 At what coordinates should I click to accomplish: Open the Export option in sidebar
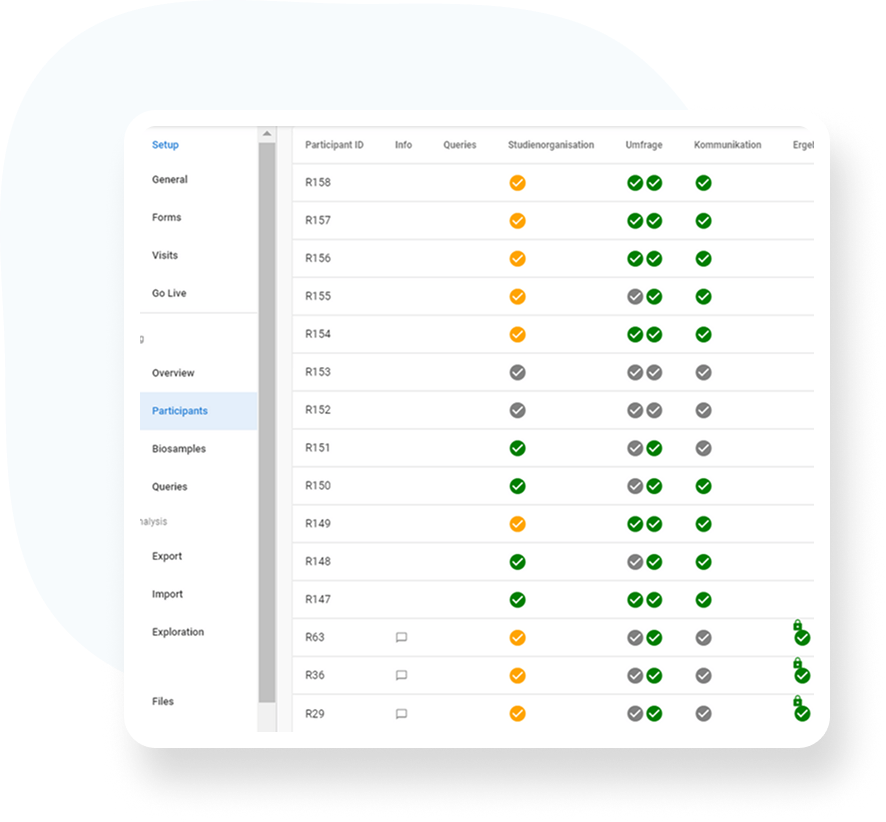tap(167, 556)
